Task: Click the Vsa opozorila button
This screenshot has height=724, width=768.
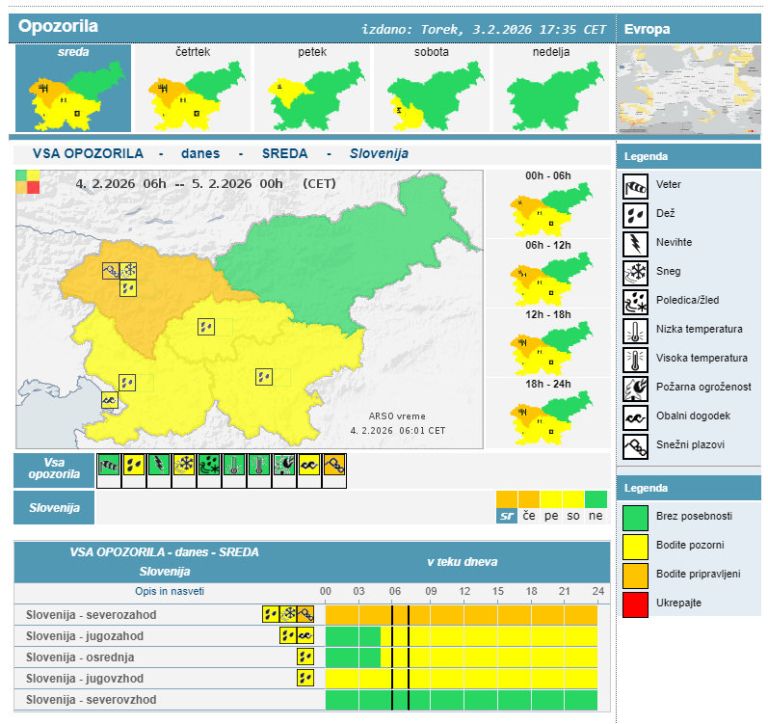Action: click(54, 470)
